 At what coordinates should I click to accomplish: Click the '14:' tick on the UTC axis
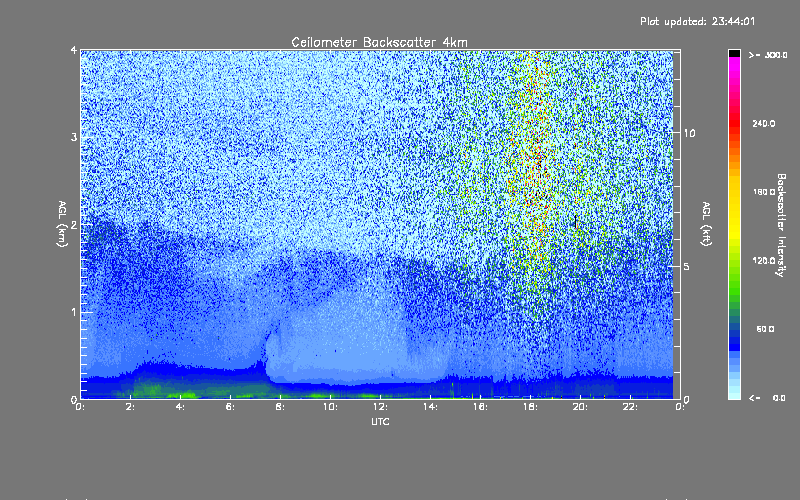coord(431,407)
